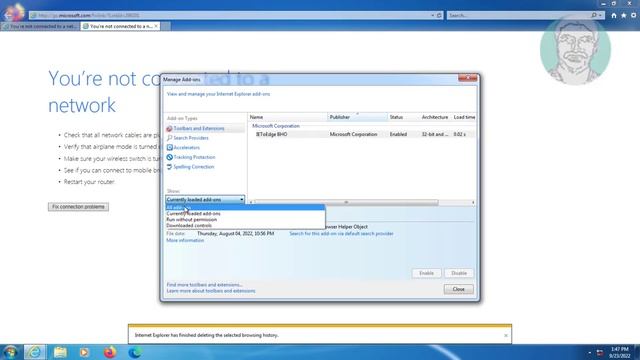Image resolution: width=640 pixels, height=360 pixels.
Task: Click Fix connection problems button on page
Action: pyautogui.click(x=78, y=207)
